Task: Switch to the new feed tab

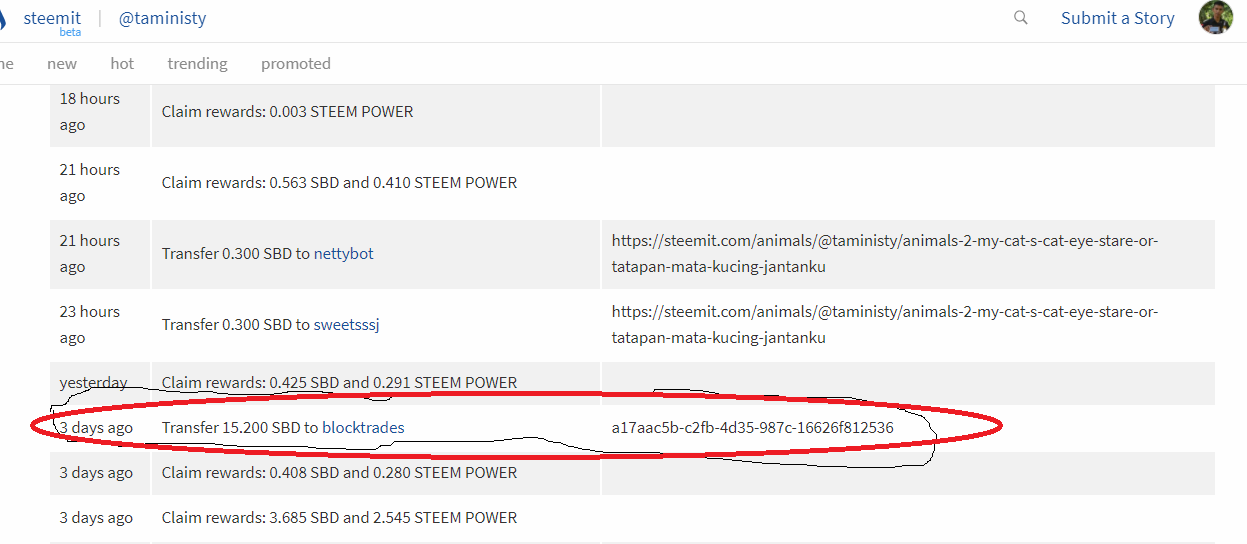Action: (62, 63)
